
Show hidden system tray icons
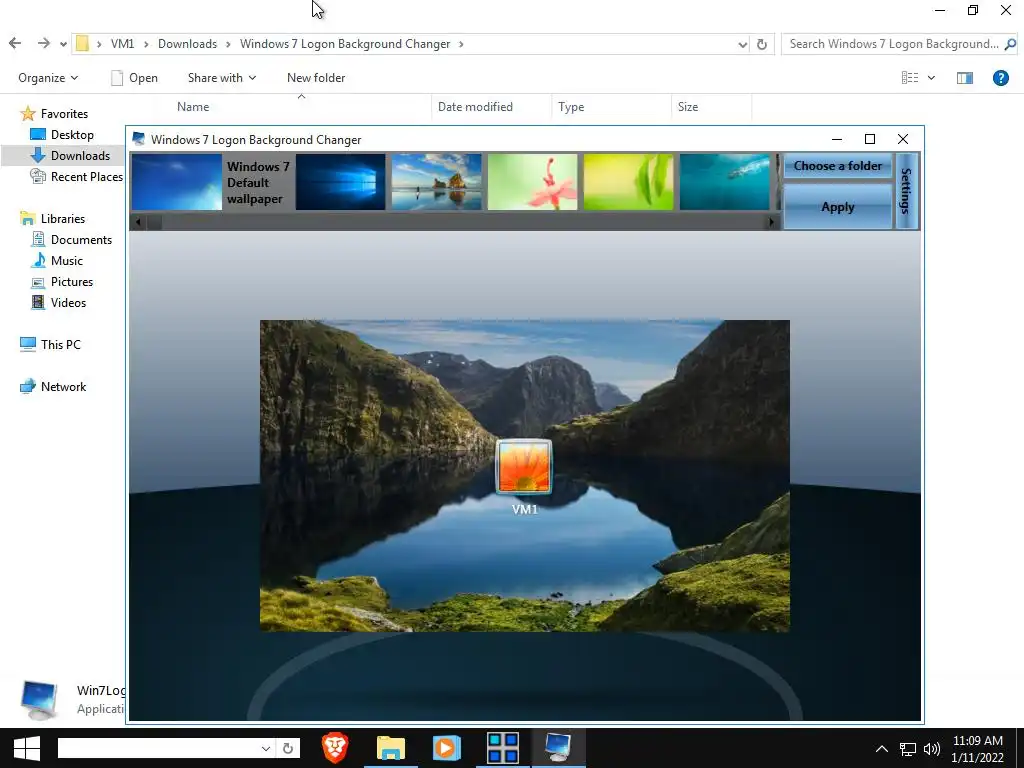882,748
